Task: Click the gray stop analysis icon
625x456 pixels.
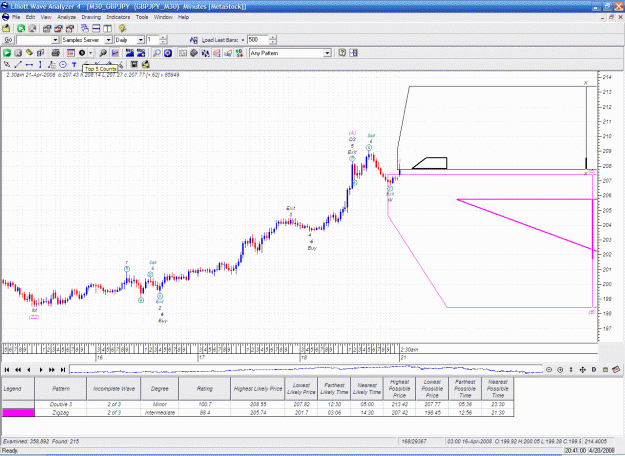Action: (18, 53)
